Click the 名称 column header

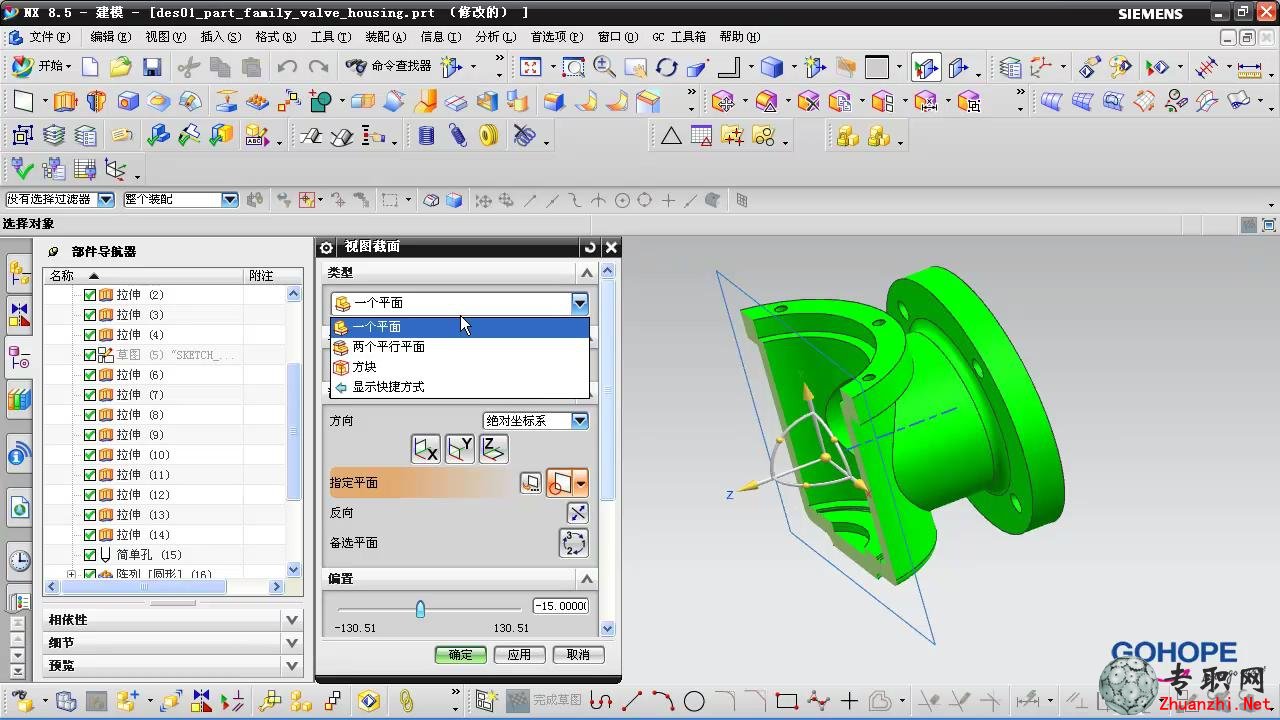point(144,276)
